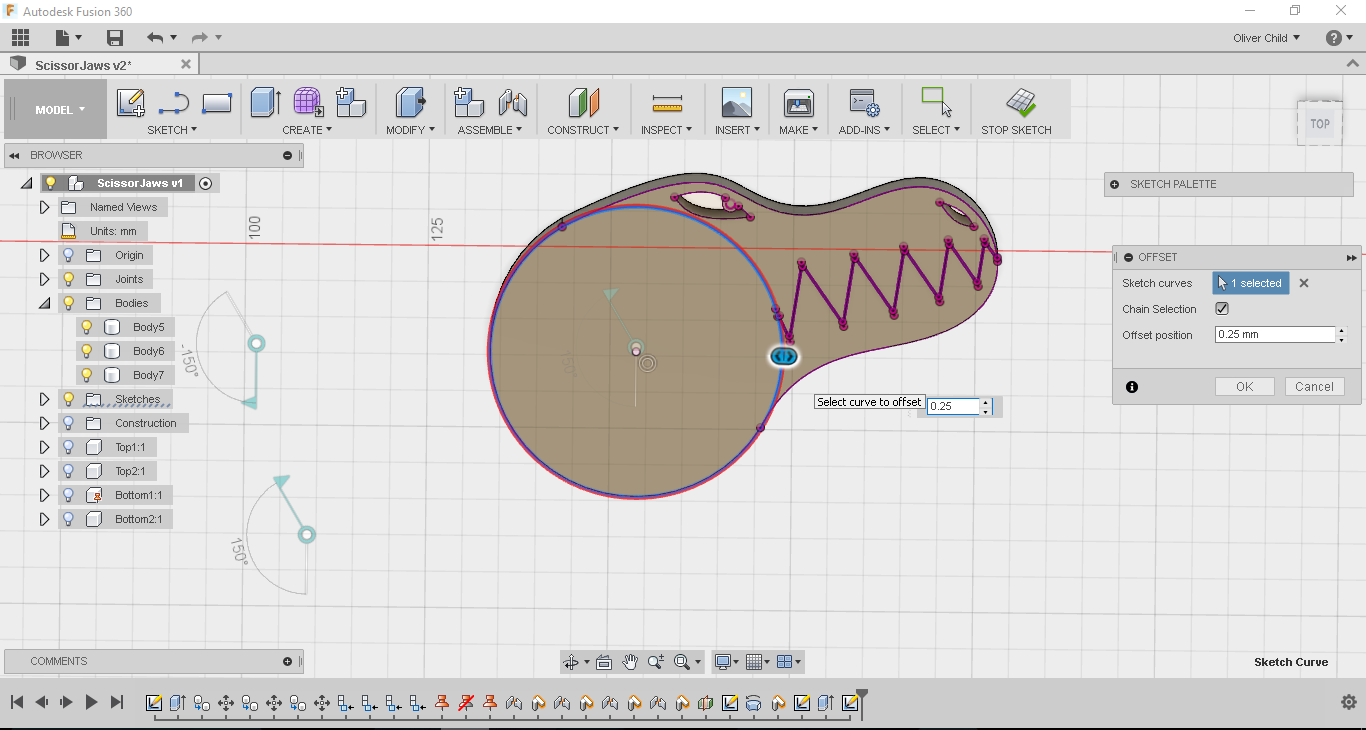The width and height of the screenshot is (1366, 730).
Task: Open the Data Panel grid icon
Action: pyautogui.click(x=20, y=38)
